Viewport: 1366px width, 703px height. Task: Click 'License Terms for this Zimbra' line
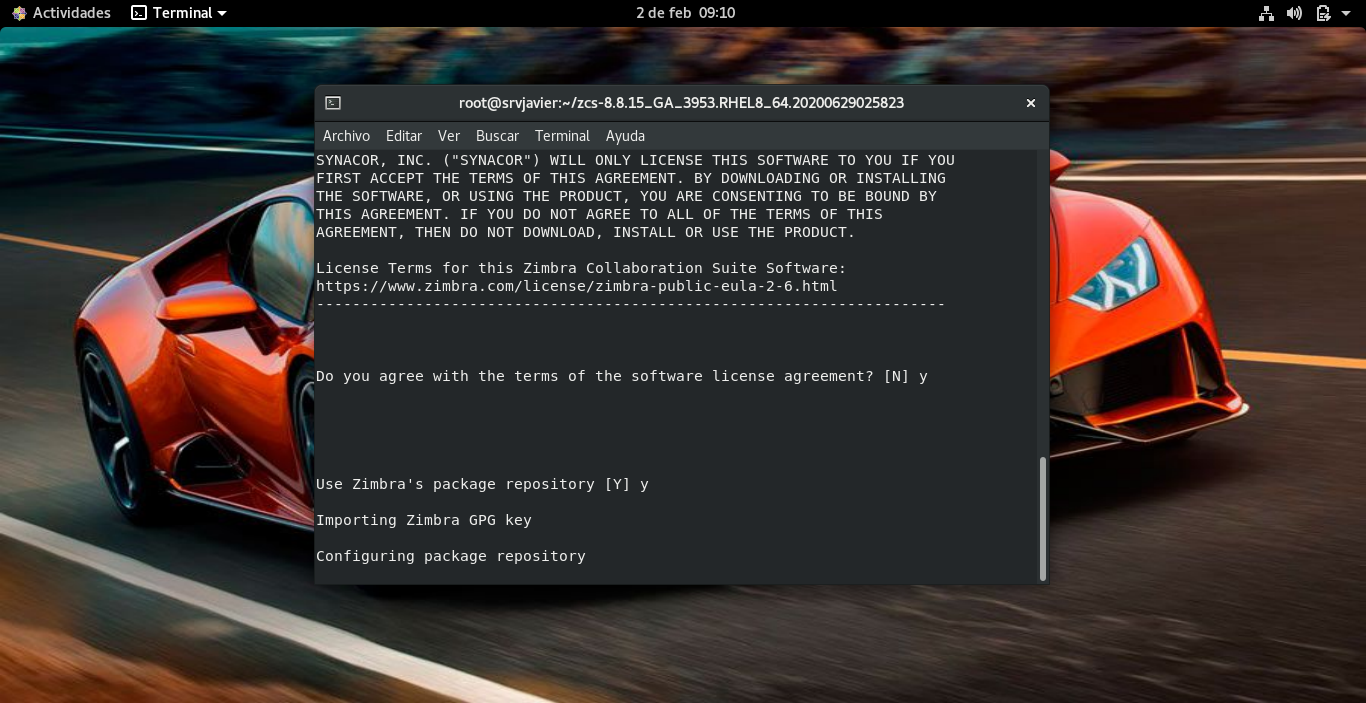tap(581, 268)
